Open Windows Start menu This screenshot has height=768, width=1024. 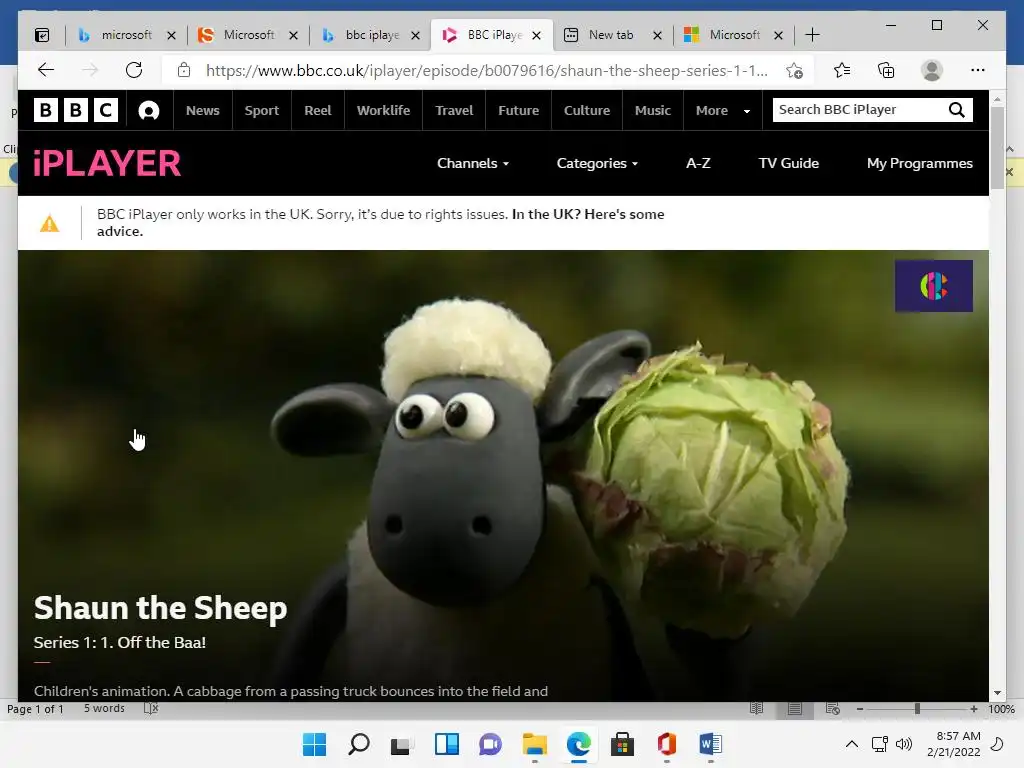[x=314, y=744]
